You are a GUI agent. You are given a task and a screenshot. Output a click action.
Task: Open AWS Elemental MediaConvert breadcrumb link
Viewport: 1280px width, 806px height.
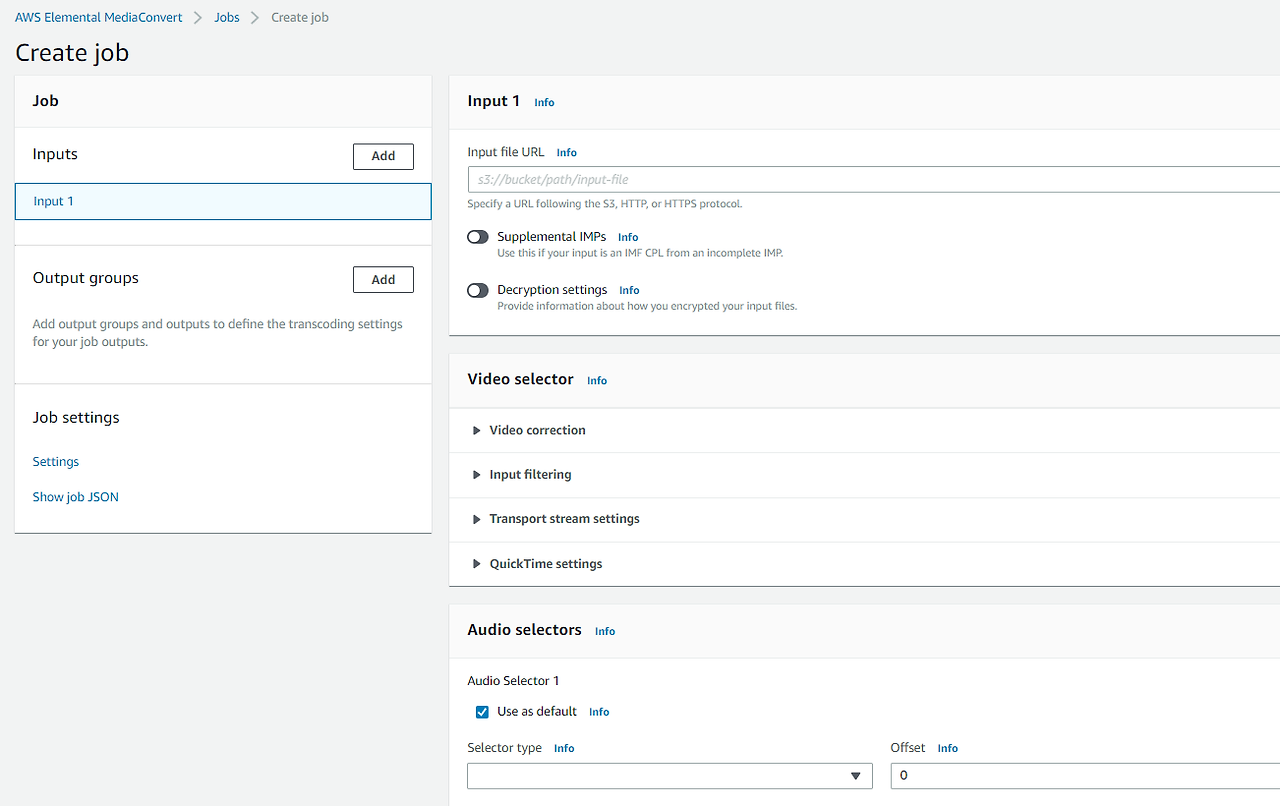click(99, 18)
